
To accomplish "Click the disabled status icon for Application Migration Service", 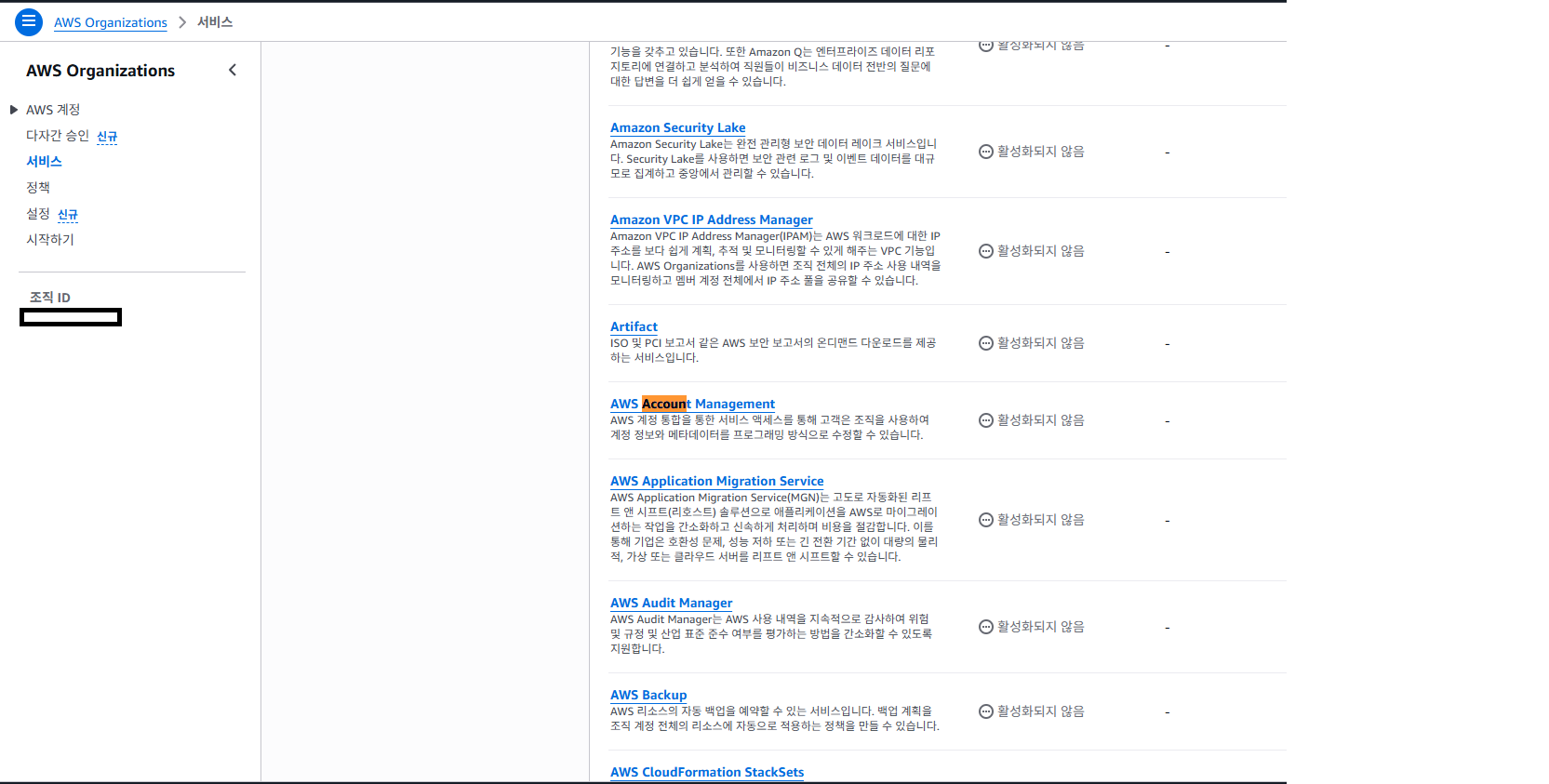I will [986, 520].
